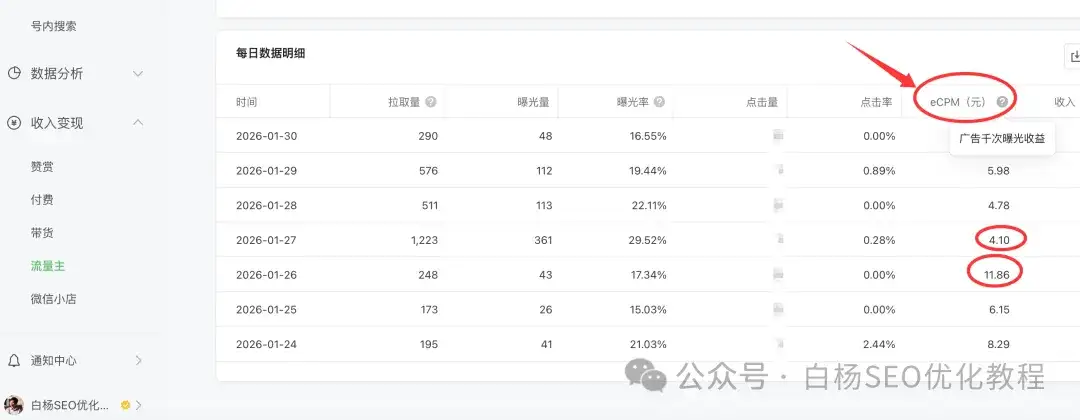Expand the 数据分析 menu chevron
The height and width of the screenshot is (420, 1080).
point(138,73)
